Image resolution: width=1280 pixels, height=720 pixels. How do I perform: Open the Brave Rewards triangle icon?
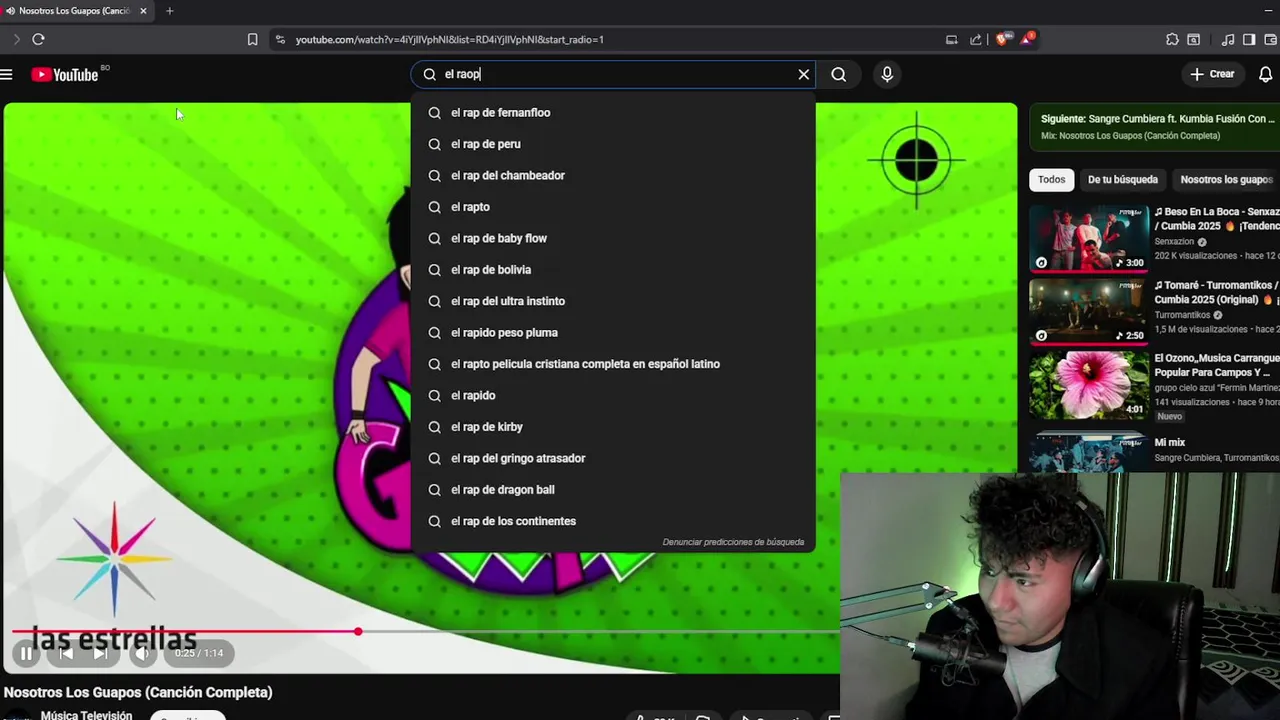1027,39
